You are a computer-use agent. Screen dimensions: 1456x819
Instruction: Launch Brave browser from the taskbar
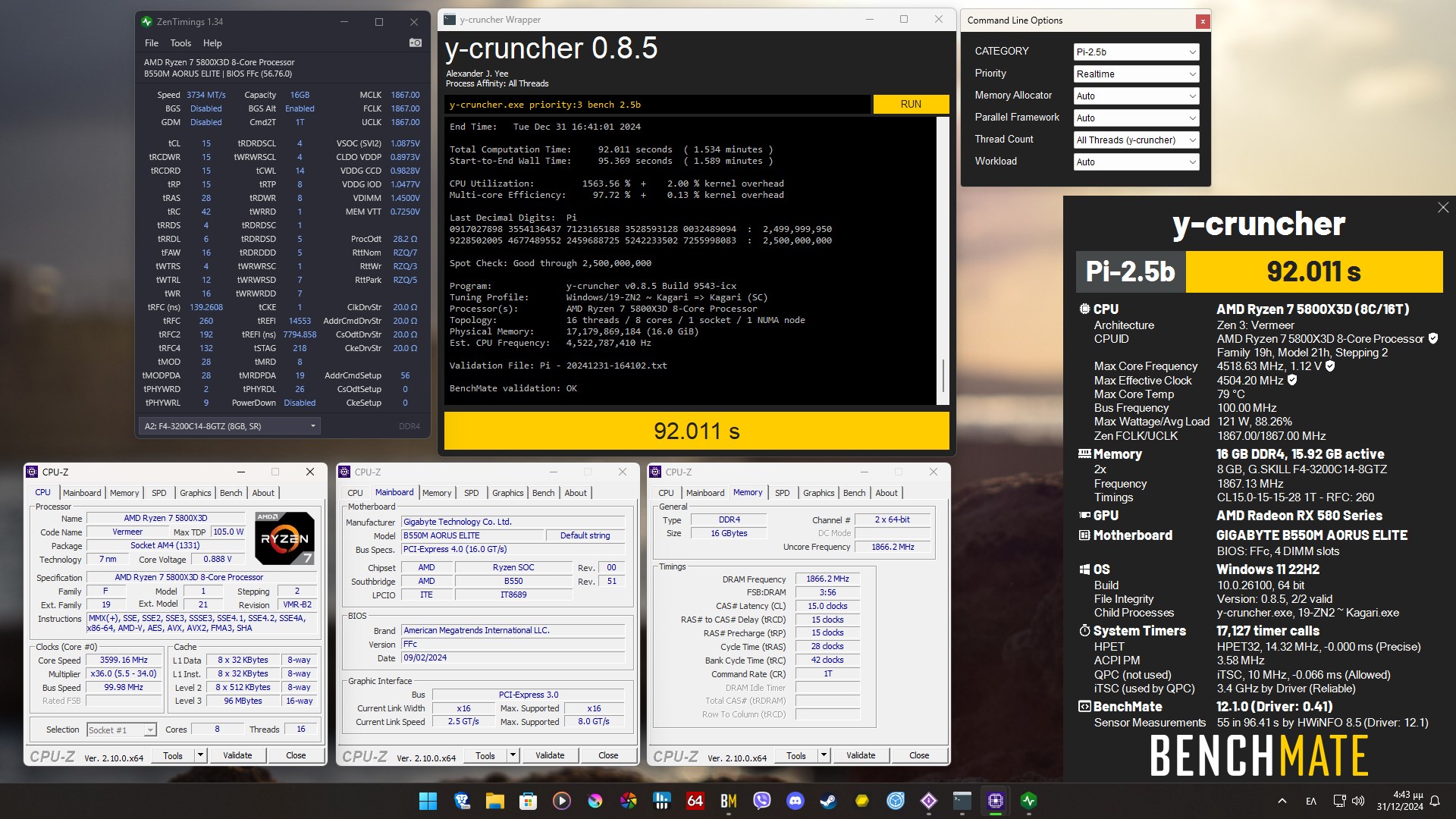click(461, 801)
